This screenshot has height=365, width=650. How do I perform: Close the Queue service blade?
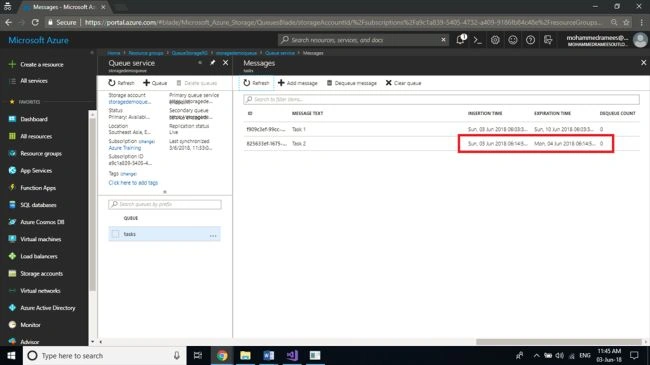pyautogui.click(x=225, y=63)
